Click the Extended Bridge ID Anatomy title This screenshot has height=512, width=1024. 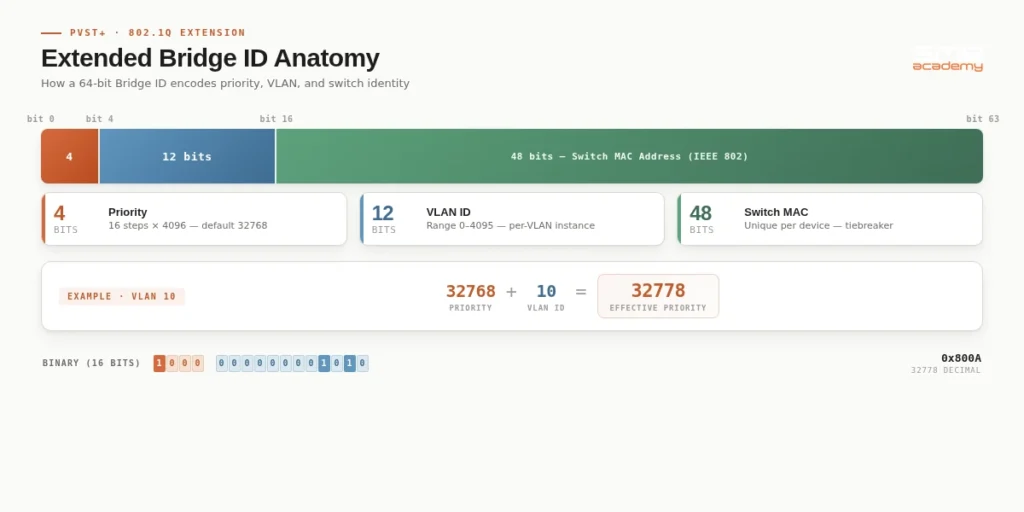[210, 58]
